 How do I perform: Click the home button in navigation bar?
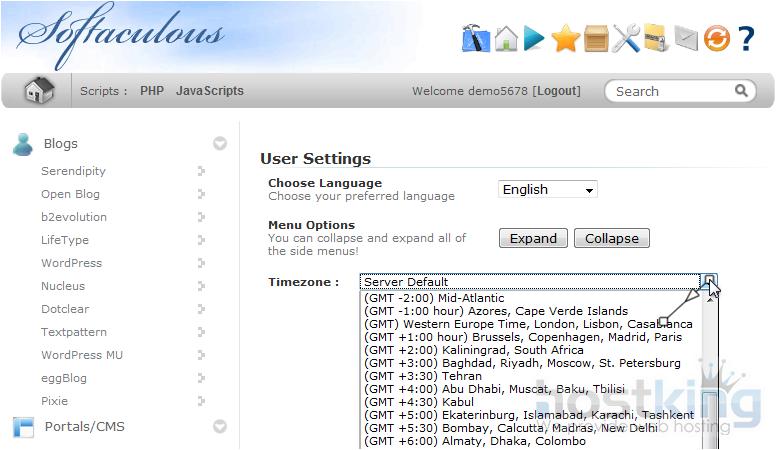(39, 90)
